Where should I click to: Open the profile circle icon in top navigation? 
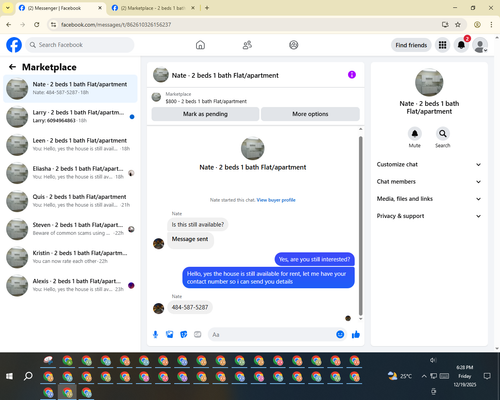click(294, 45)
